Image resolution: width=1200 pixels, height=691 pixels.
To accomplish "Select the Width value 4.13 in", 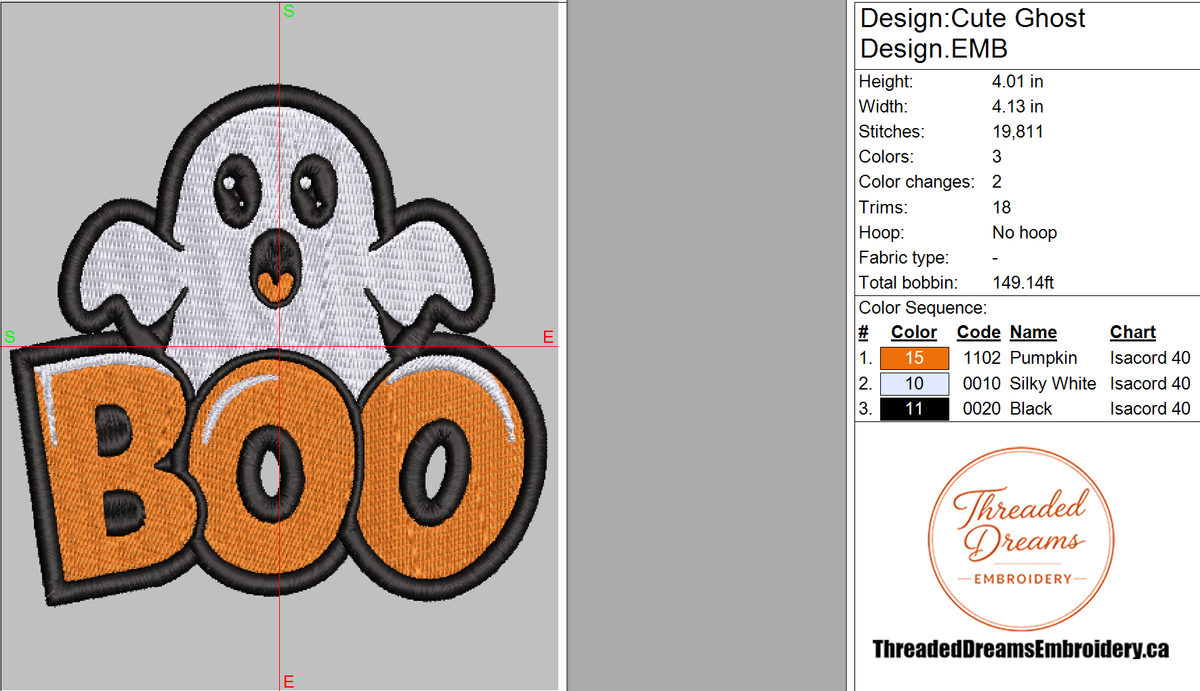I will click(1017, 106).
